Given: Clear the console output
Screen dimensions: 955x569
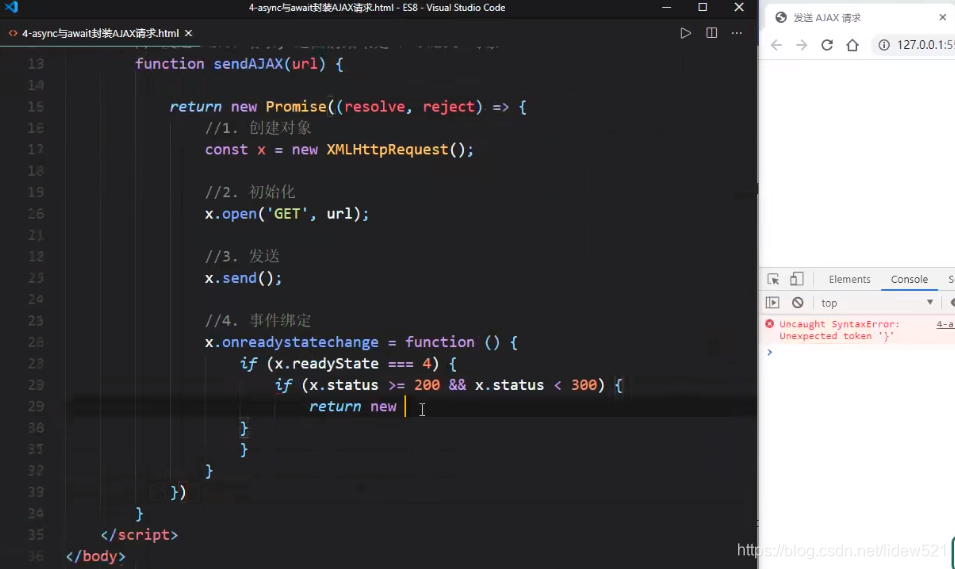Looking at the screenshot, I should click(x=798, y=303).
